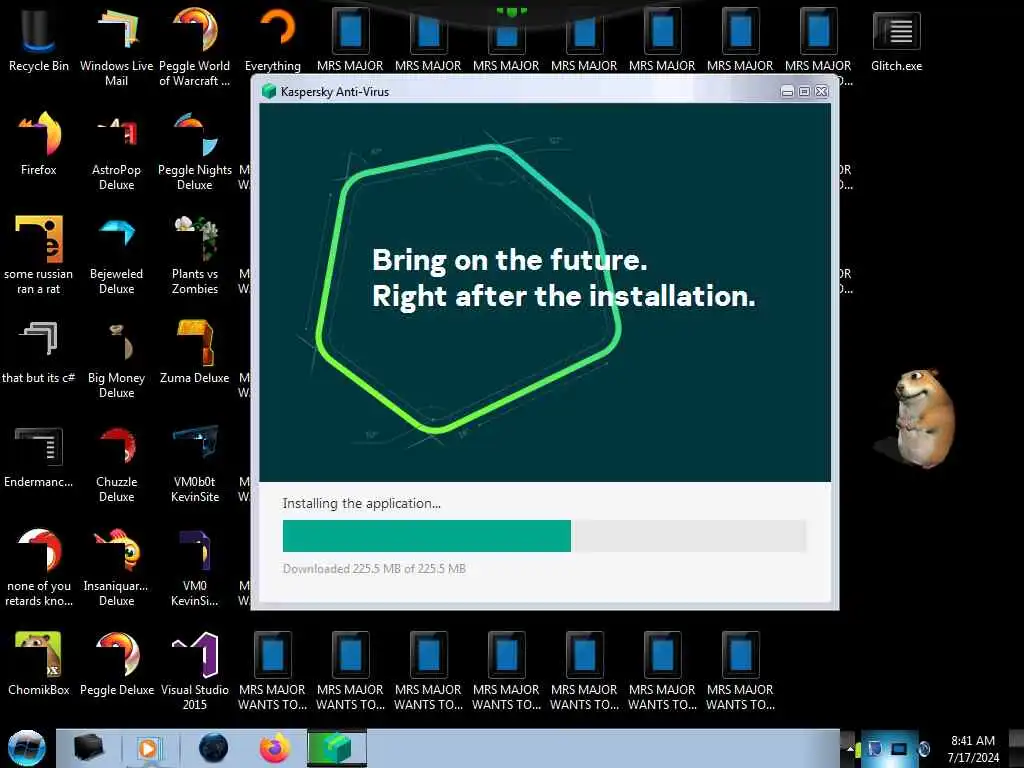Screen dimensions: 1024x768
Task: Select the Insaniquar... Deluxe icon
Action: tap(117, 567)
